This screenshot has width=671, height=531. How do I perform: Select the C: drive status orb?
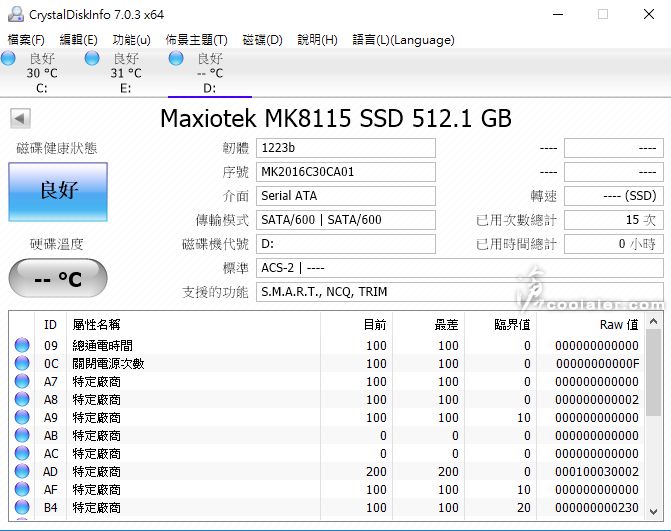click(x=8, y=58)
